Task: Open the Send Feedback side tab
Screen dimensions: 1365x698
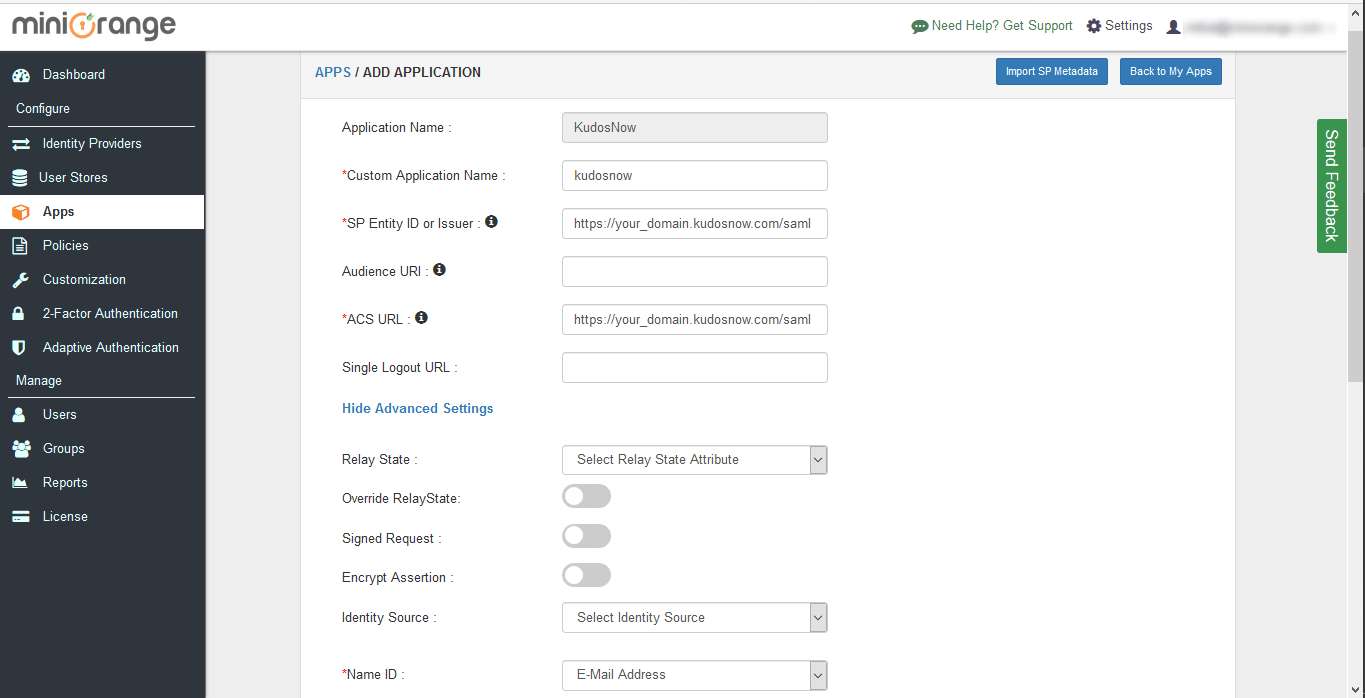Action: [x=1331, y=186]
